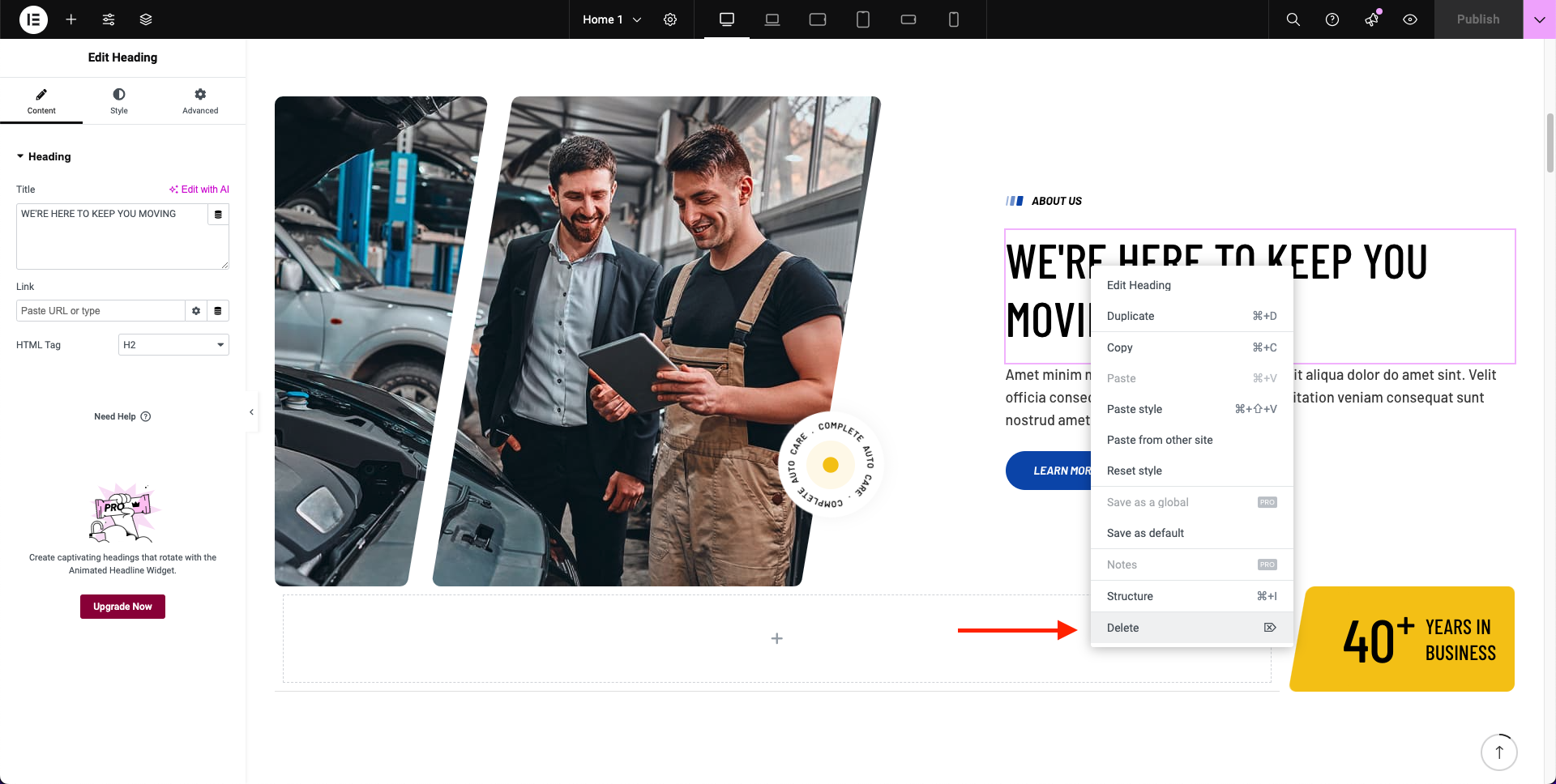Open the Finder search icon
This screenshot has width=1556, height=784.
1293,19
